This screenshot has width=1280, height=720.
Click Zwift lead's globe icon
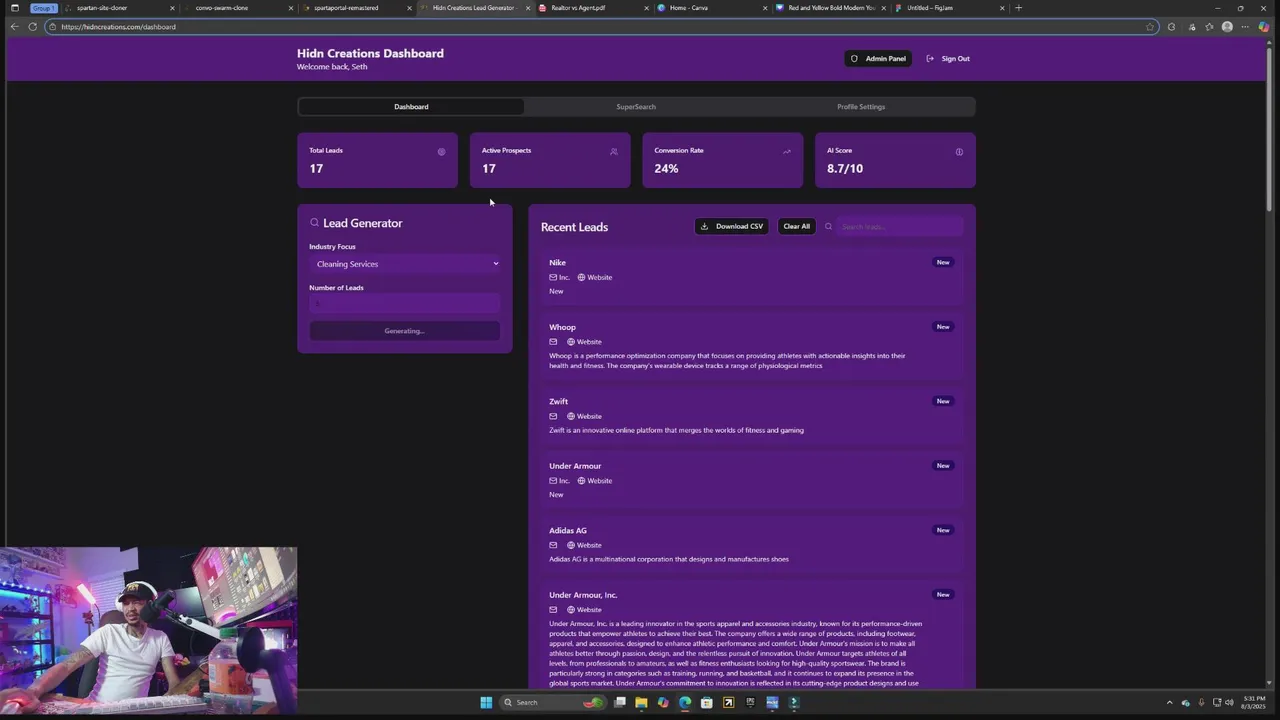pyautogui.click(x=571, y=416)
